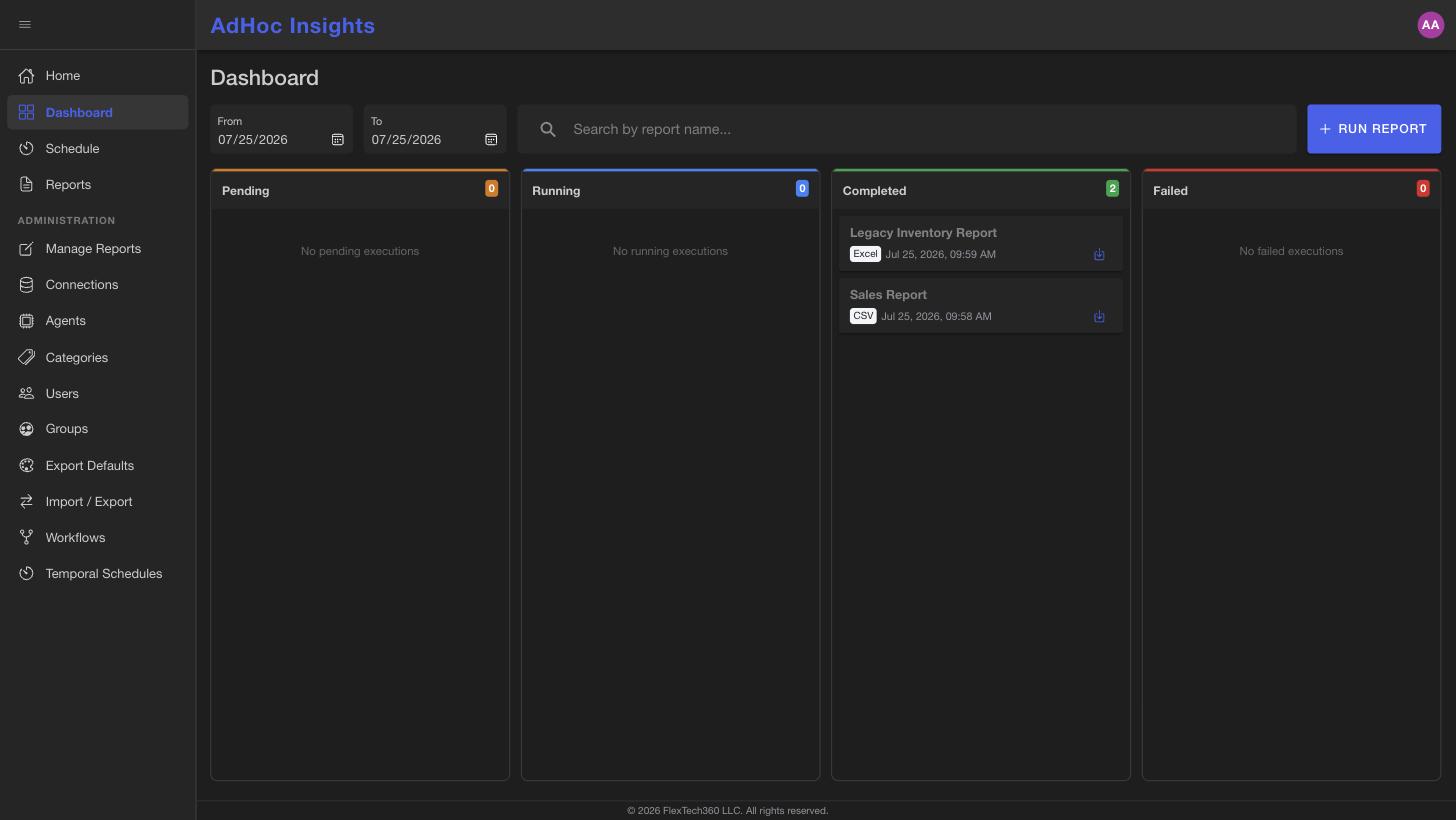Click the Groups icon in the sidebar
Image resolution: width=1456 pixels, height=820 pixels.
pyautogui.click(x=26, y=429)
